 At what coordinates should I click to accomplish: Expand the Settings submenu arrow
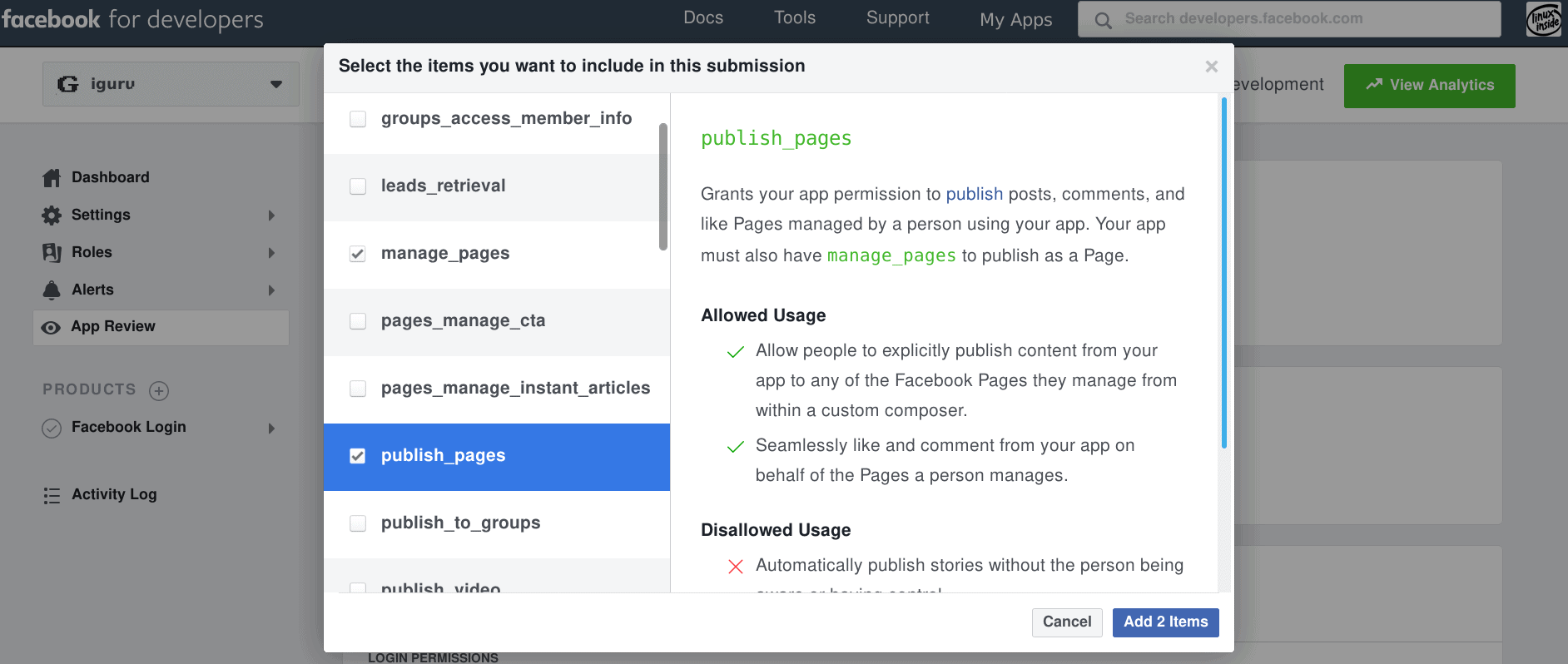click(271, 216)
